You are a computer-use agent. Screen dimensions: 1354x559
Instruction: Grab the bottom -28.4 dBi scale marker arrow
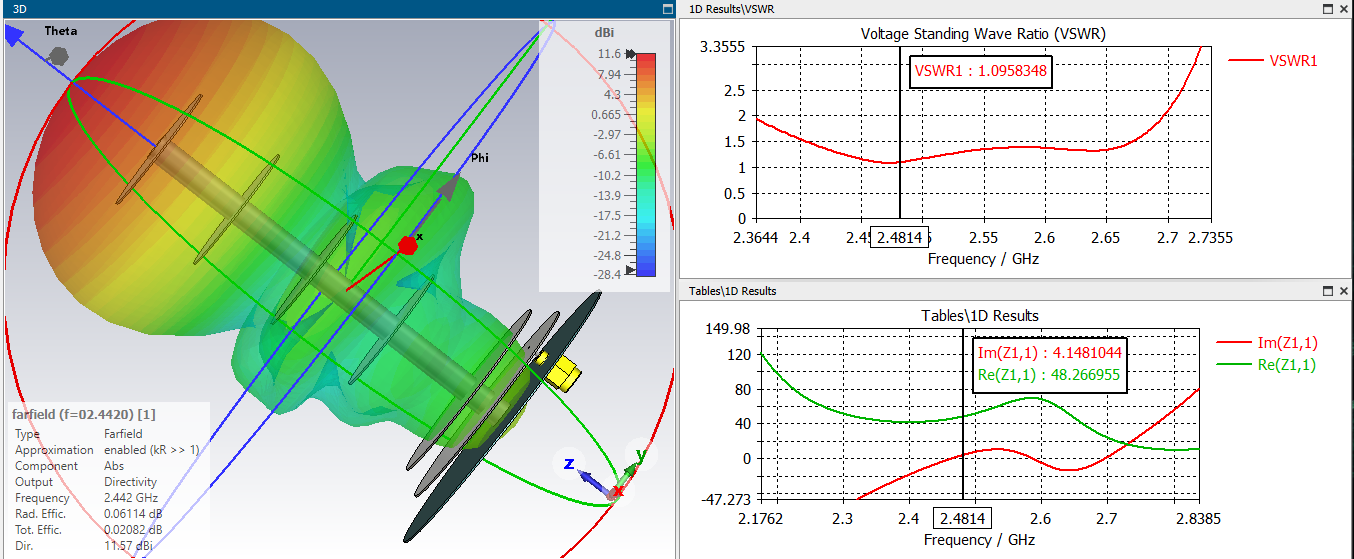click(x=630, y=270)
